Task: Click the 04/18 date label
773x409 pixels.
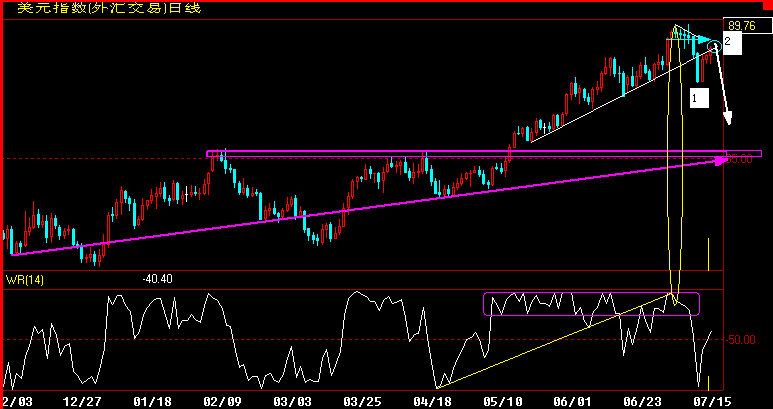Action: 432,402
